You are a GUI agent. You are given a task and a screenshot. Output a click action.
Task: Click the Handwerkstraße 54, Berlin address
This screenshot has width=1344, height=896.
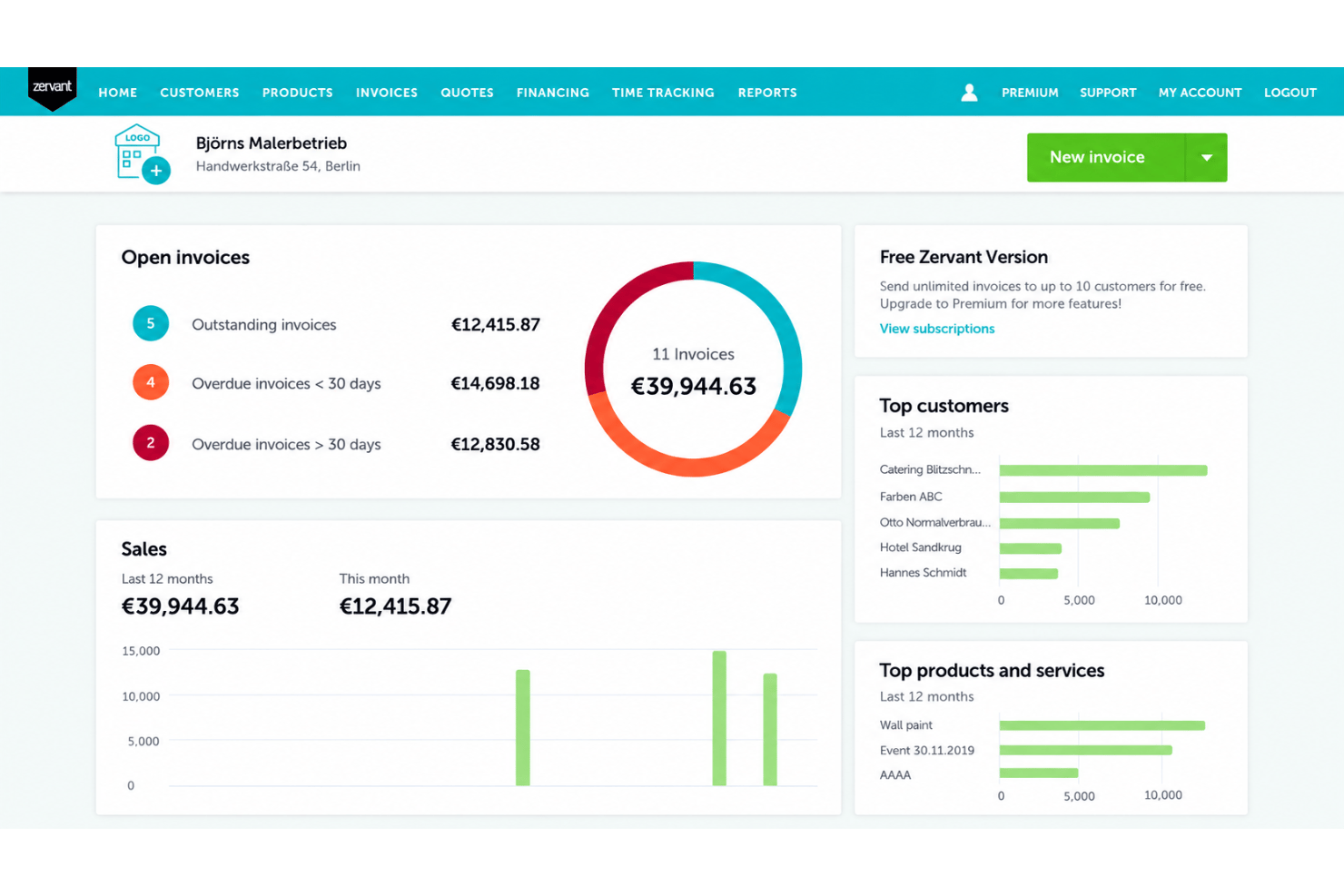(x=278, y=166)
